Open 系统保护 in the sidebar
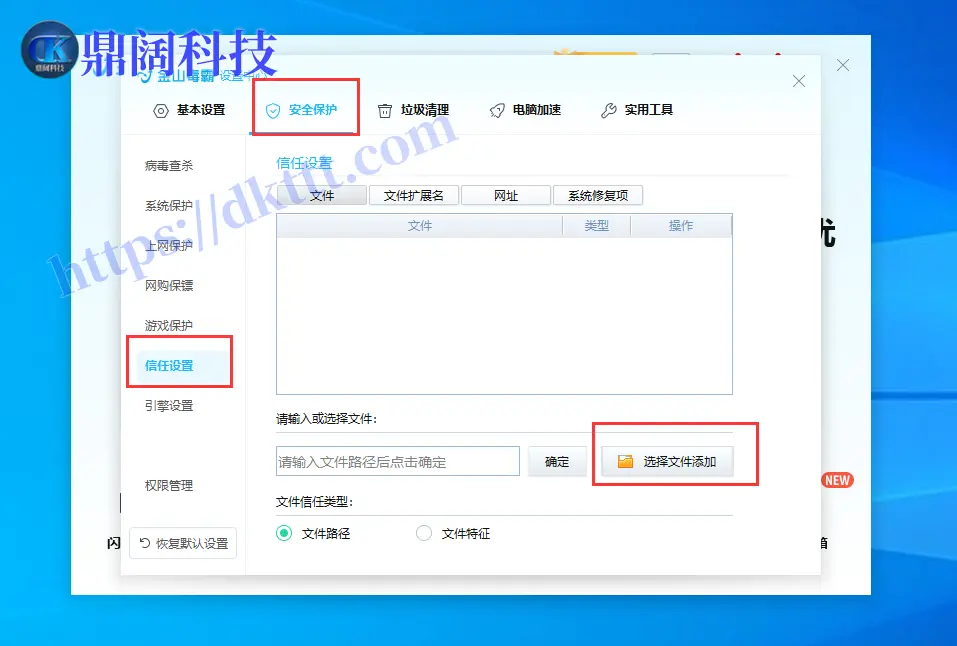This screenshot has height=646, width=957. pos(169,206)
